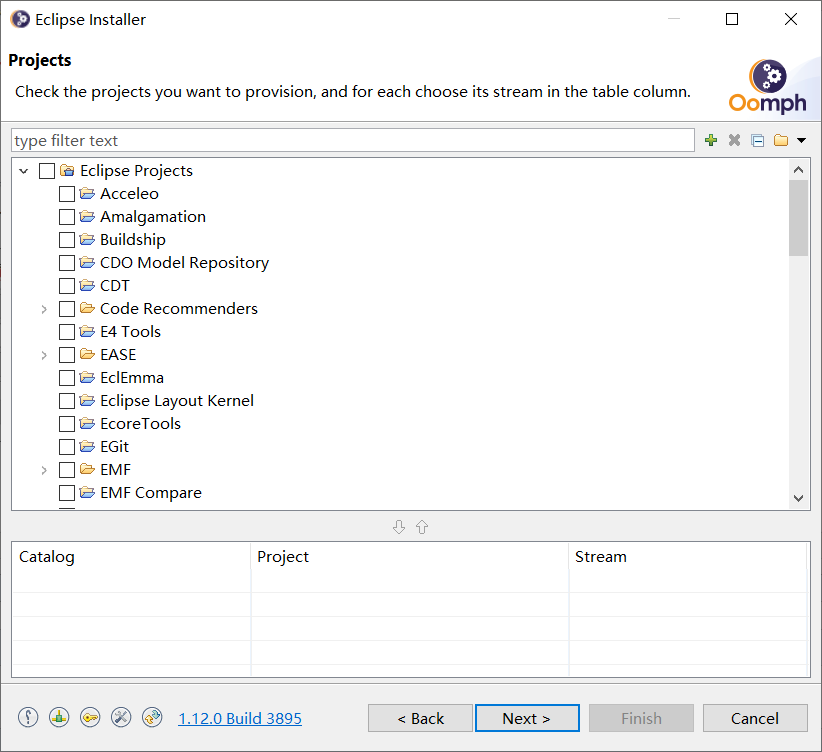Screen dimensions: 822x752
Task: Click the EASE folder icon
Action: point(87,354)
